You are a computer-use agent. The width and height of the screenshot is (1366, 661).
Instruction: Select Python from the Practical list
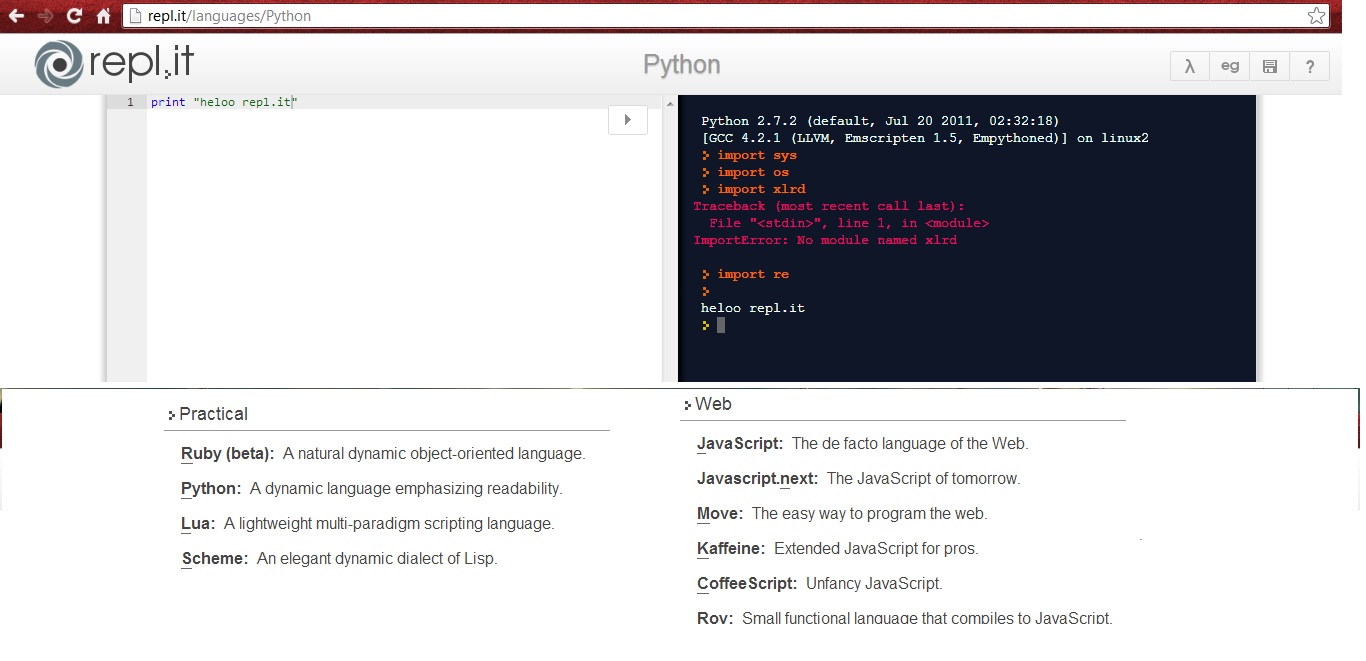[x=211, y=489]
